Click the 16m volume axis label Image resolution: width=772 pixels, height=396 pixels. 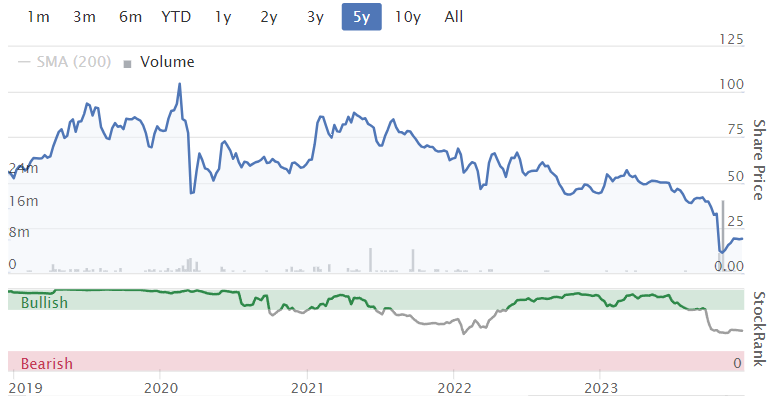tap(23, 201)
